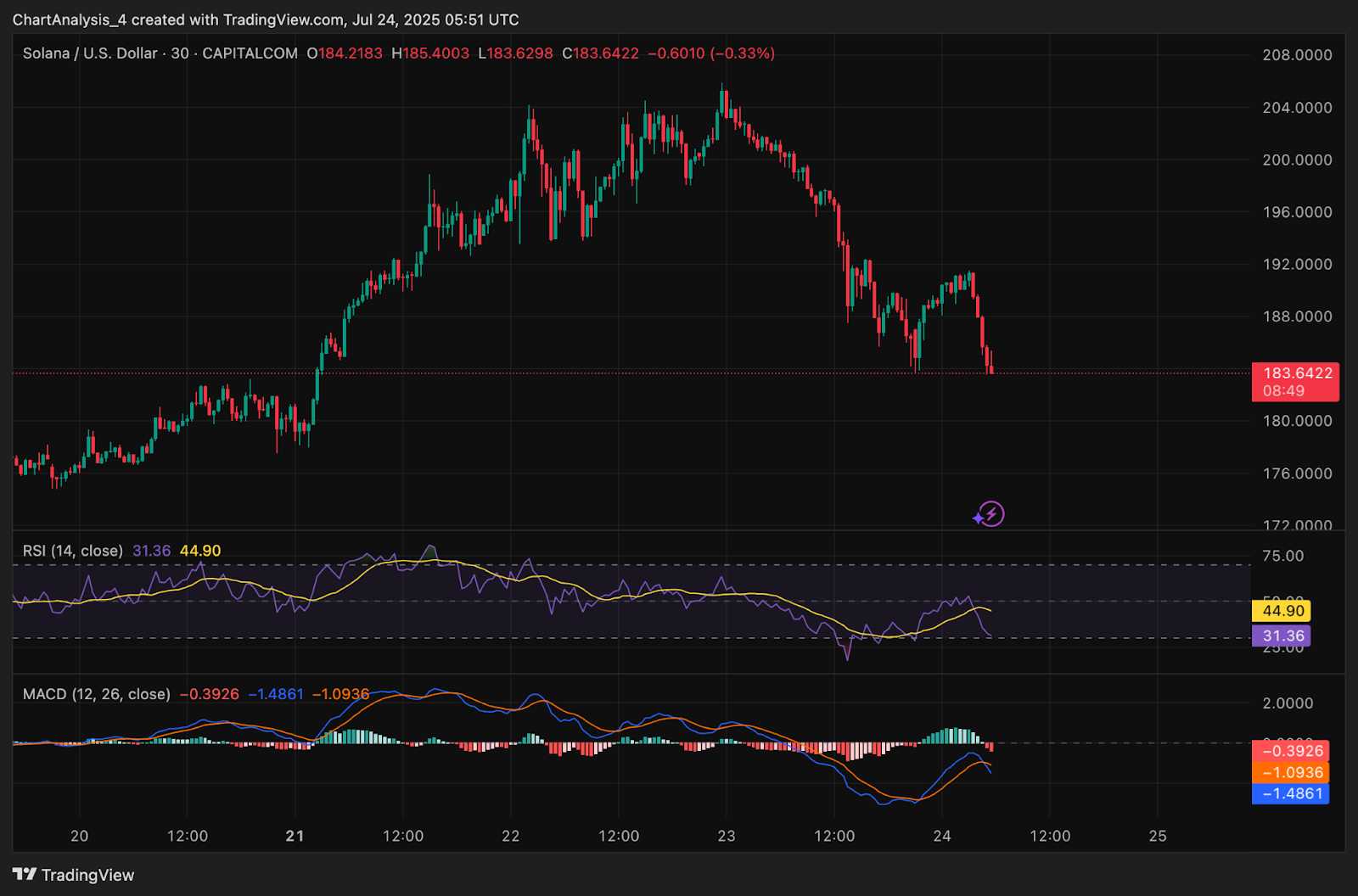Select the MACD (12, 26, close) indicator legend
This screenshot has height=896, width=1358.
(97, 694)
